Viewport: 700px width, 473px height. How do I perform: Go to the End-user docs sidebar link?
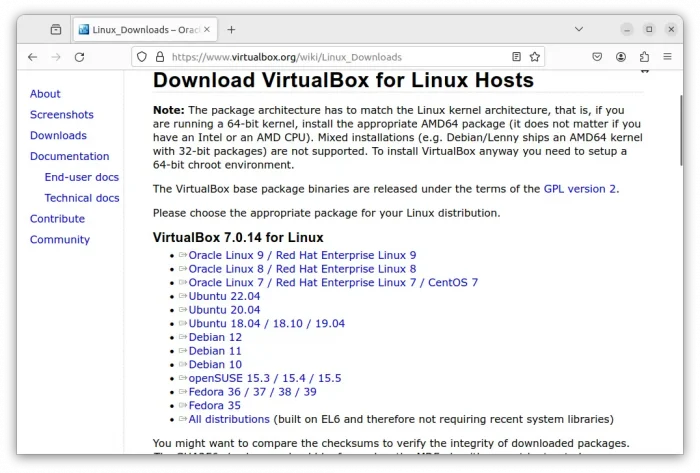tap(81, 177)
